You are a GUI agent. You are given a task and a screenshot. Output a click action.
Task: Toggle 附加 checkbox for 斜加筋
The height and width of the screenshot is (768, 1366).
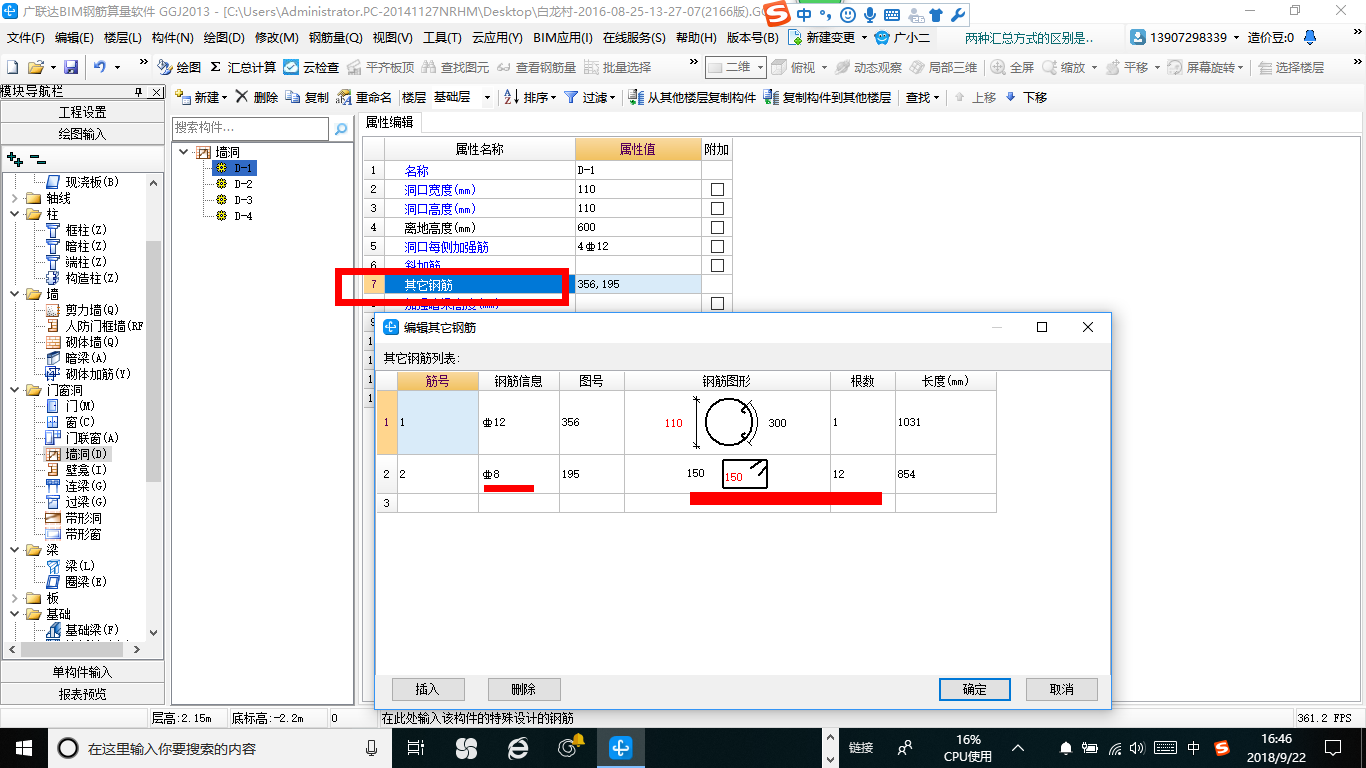click(717, 266)
